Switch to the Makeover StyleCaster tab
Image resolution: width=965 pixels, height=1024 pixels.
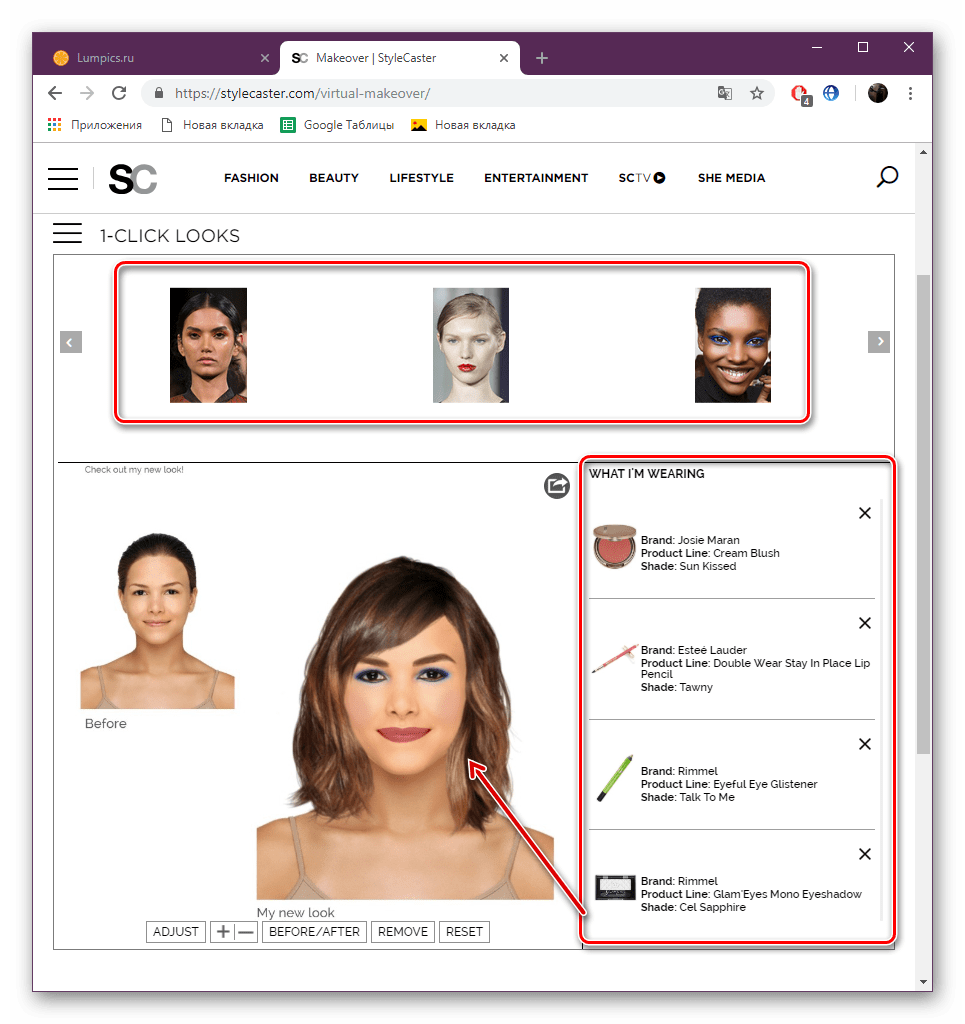(x=400, y=58)
